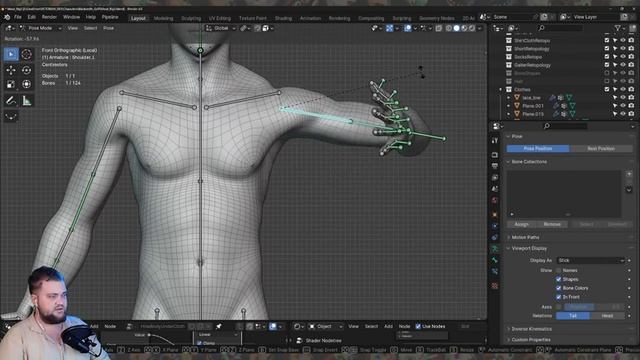Hide Plane.001 with eye icon

[x=623, y=106]
